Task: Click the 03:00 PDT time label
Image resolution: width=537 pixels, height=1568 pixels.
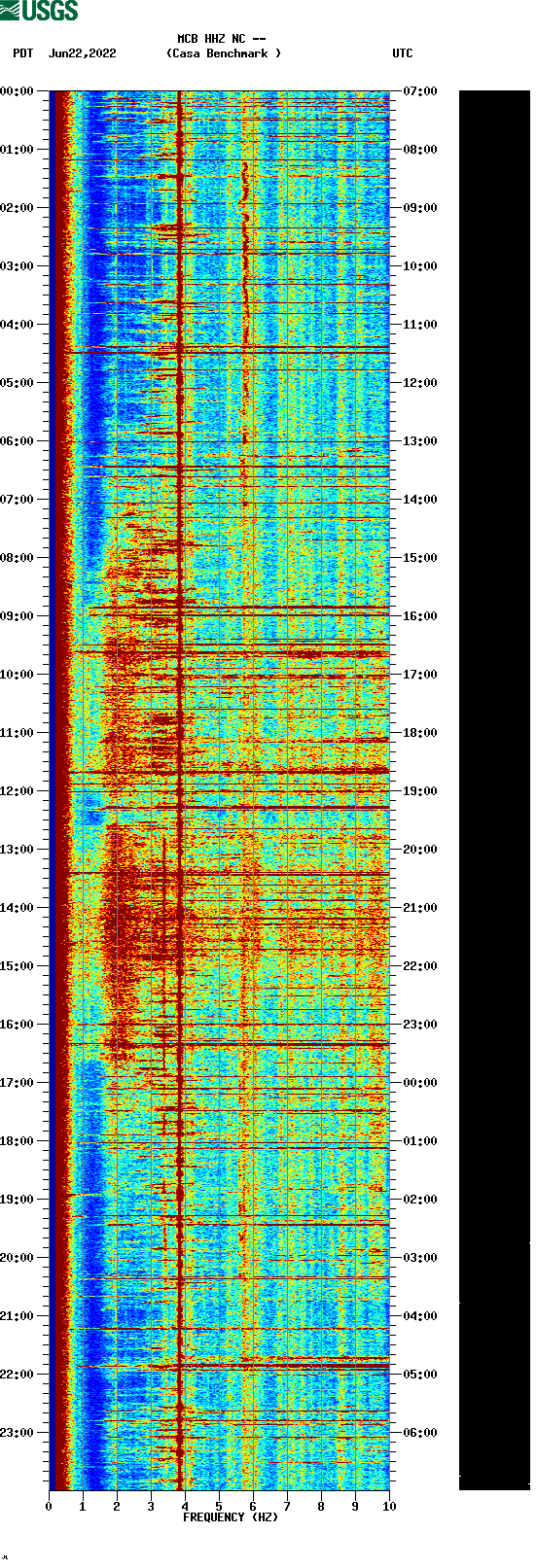Action: coord(17,266)
